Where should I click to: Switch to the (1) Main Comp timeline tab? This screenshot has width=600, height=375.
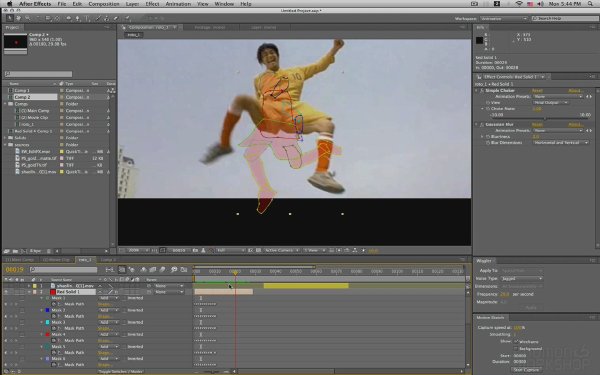tap(20, 260)
